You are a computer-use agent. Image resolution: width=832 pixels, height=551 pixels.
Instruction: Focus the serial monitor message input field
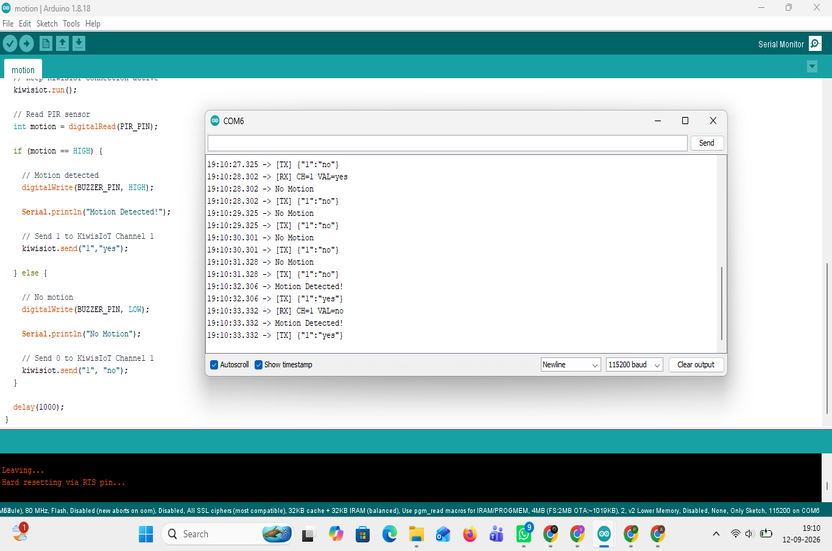tap(447, 143)
